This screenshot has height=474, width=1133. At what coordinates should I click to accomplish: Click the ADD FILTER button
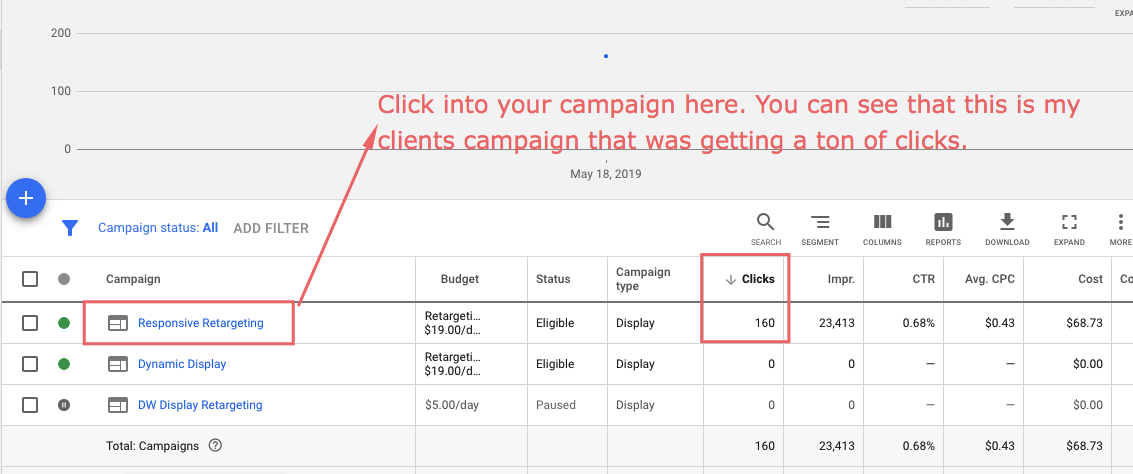pos(271,228)
